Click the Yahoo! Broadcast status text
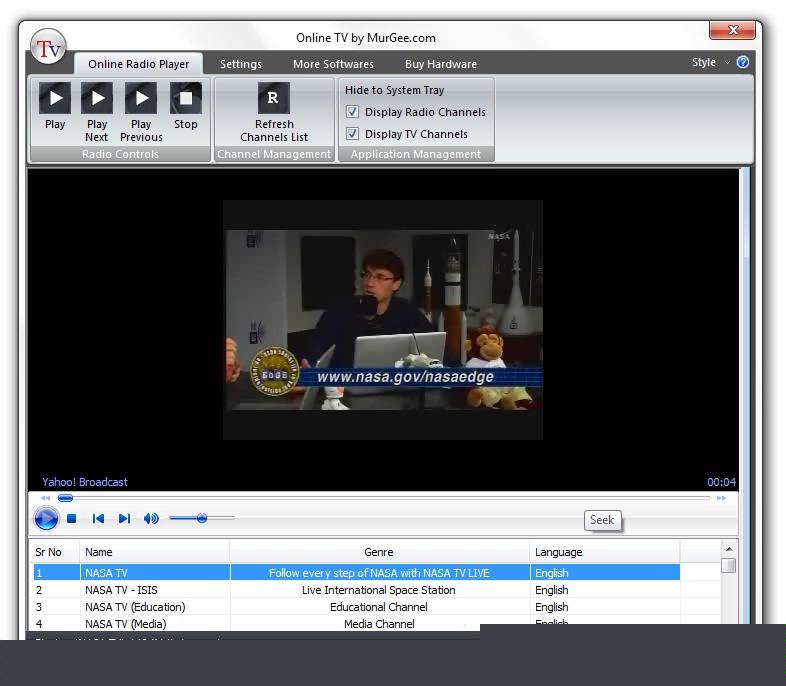The height and width of the screenshot is (686, 786). pos(85,482)
